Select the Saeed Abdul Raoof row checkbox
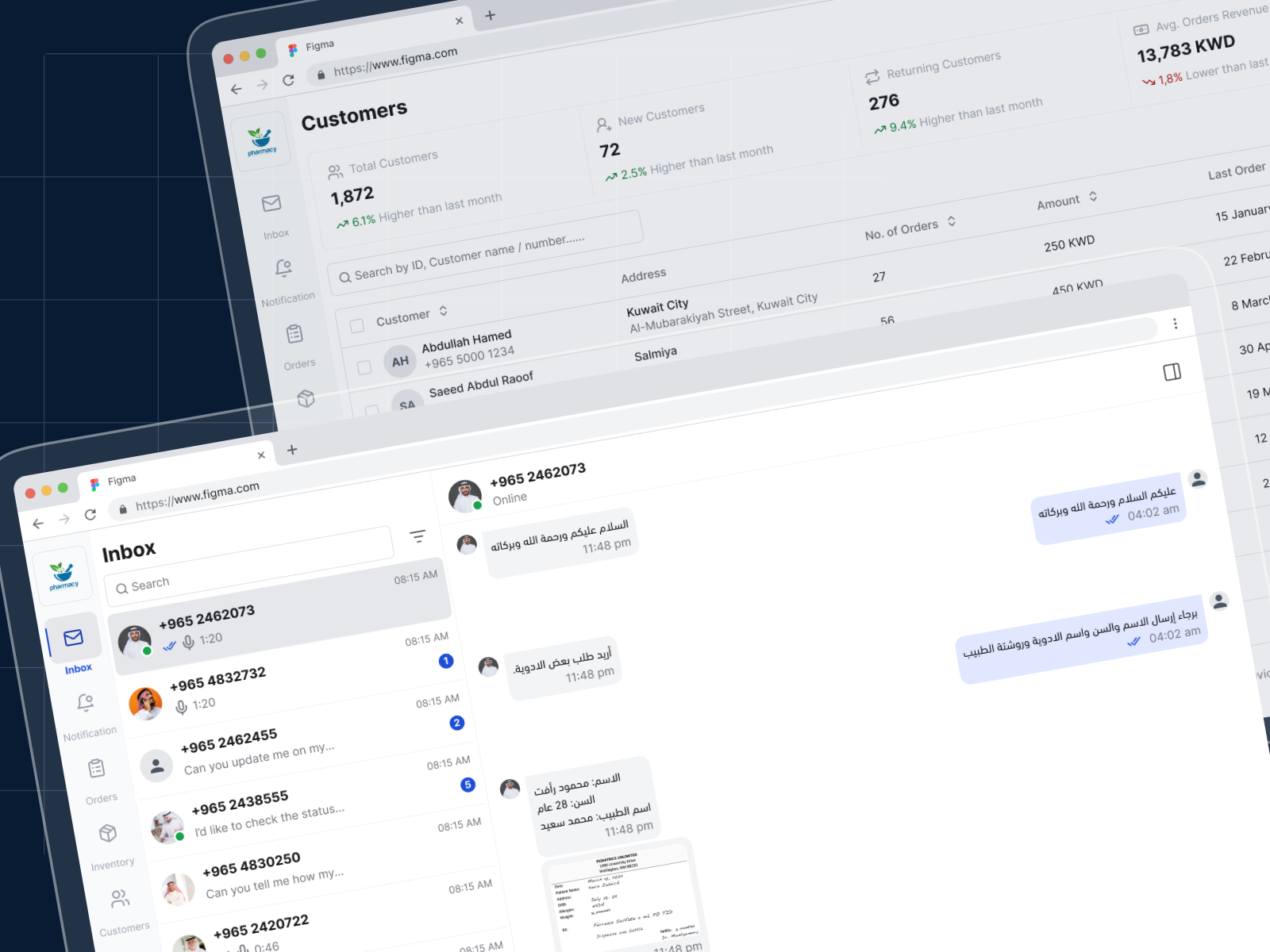Viewport: 1270px width, 952px height. tap(371, 410)
